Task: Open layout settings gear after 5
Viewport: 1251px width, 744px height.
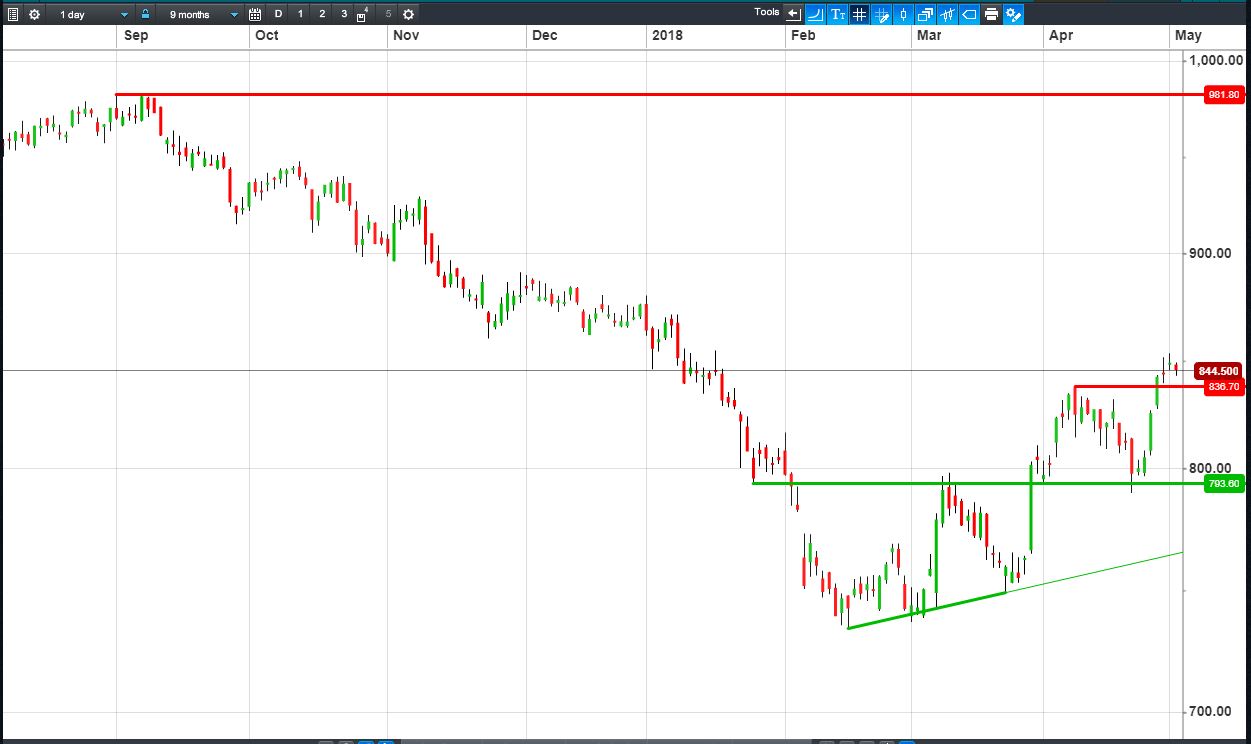Action: [408, 14]
